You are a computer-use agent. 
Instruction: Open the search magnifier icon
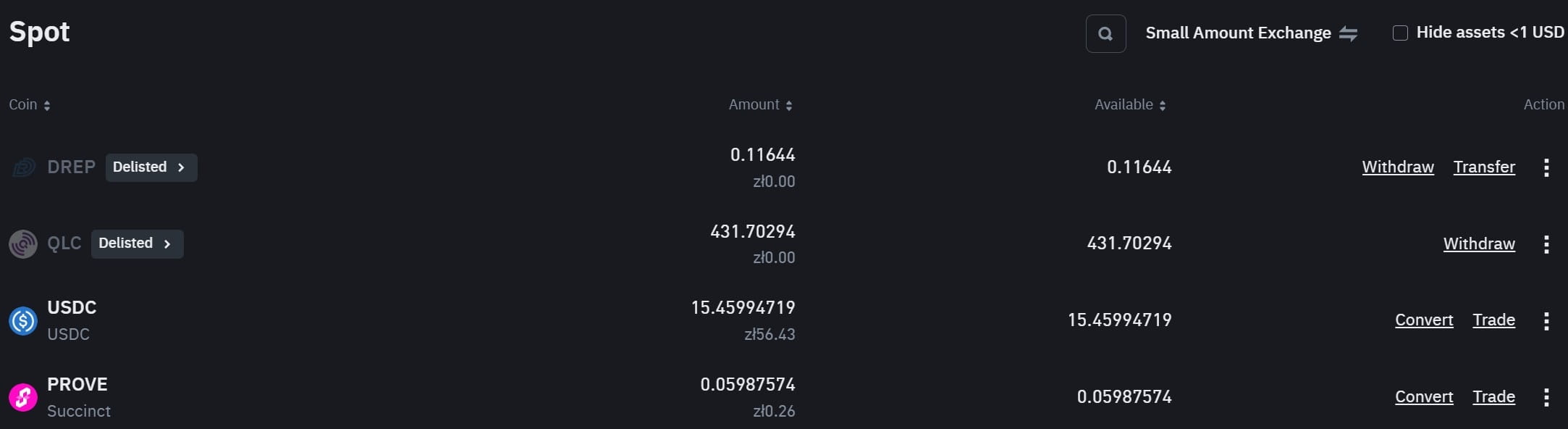[1105, 33]
